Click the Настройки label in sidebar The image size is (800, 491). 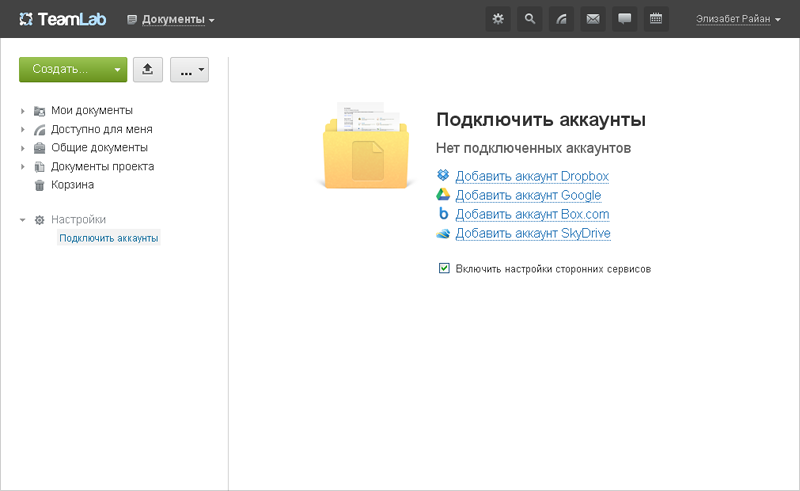pyautogui.click(x=79, y=219)
